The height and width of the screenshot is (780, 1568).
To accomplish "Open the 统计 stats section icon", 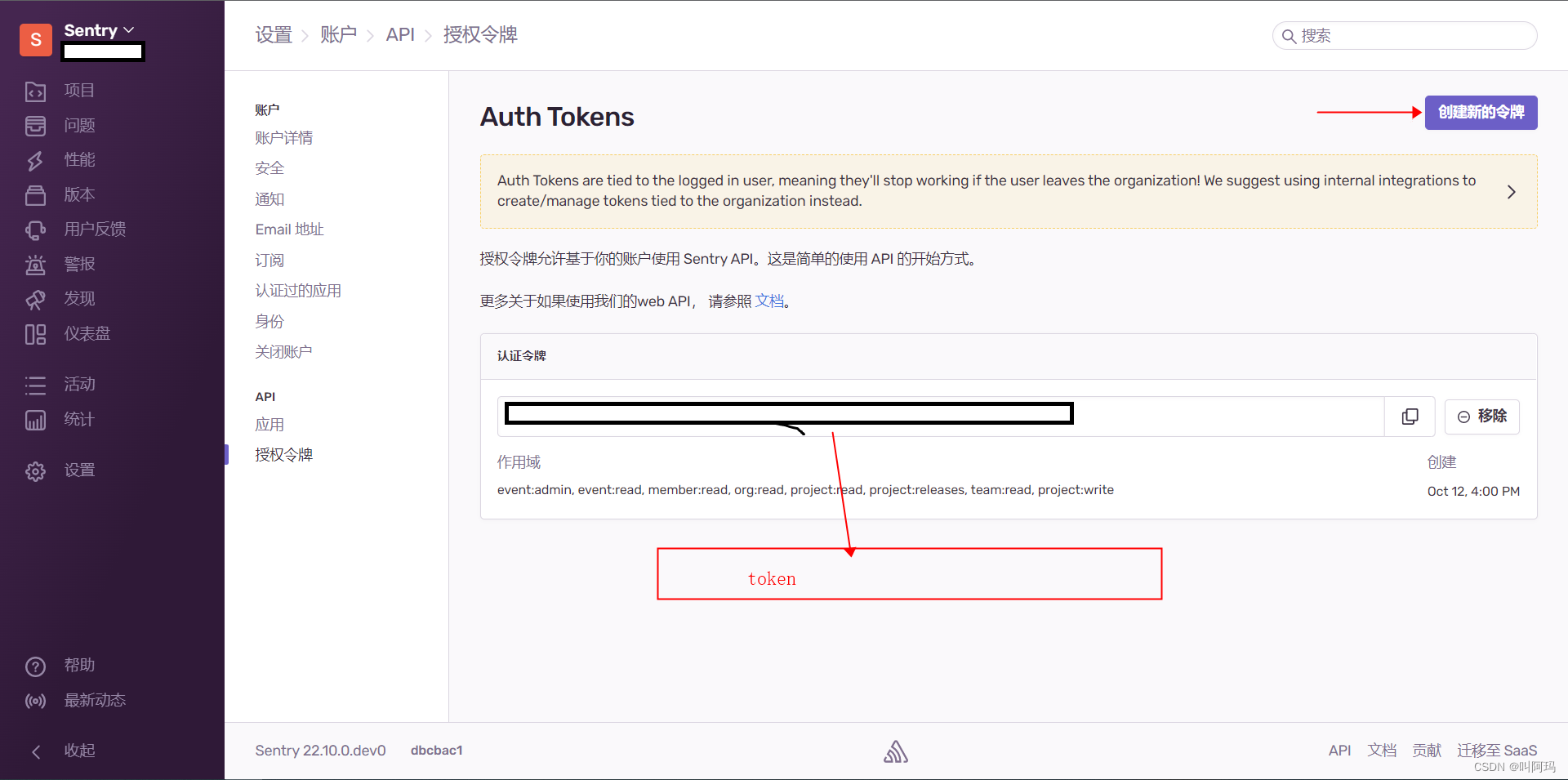I will [36, 419].
